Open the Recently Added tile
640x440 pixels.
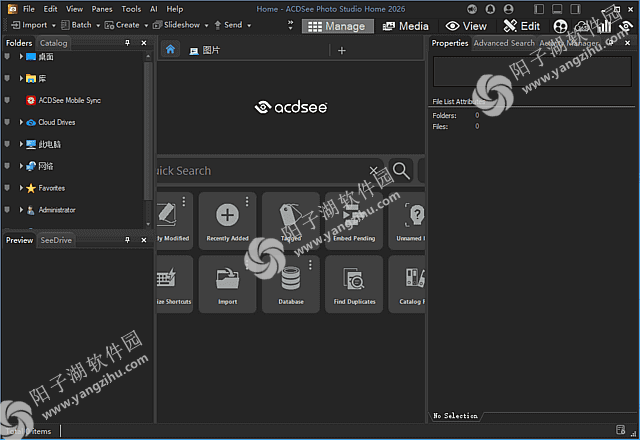click(x=227, y=220)
